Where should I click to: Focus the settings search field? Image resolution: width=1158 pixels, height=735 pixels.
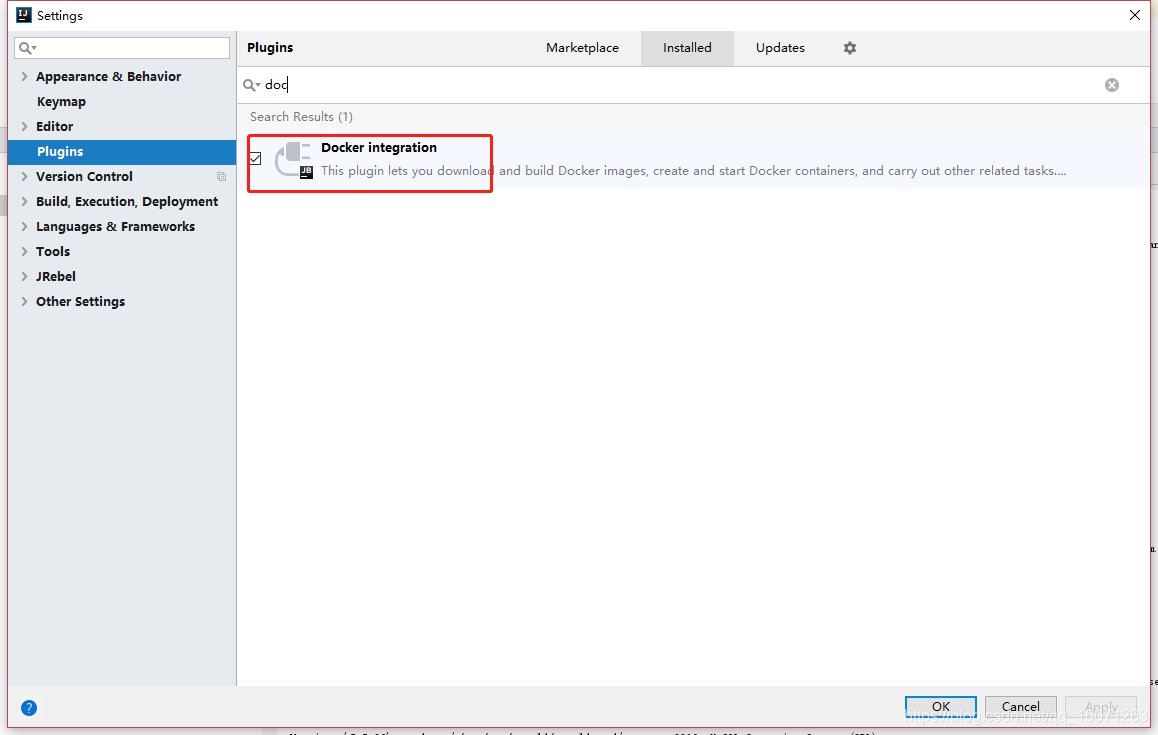(122, 48)
